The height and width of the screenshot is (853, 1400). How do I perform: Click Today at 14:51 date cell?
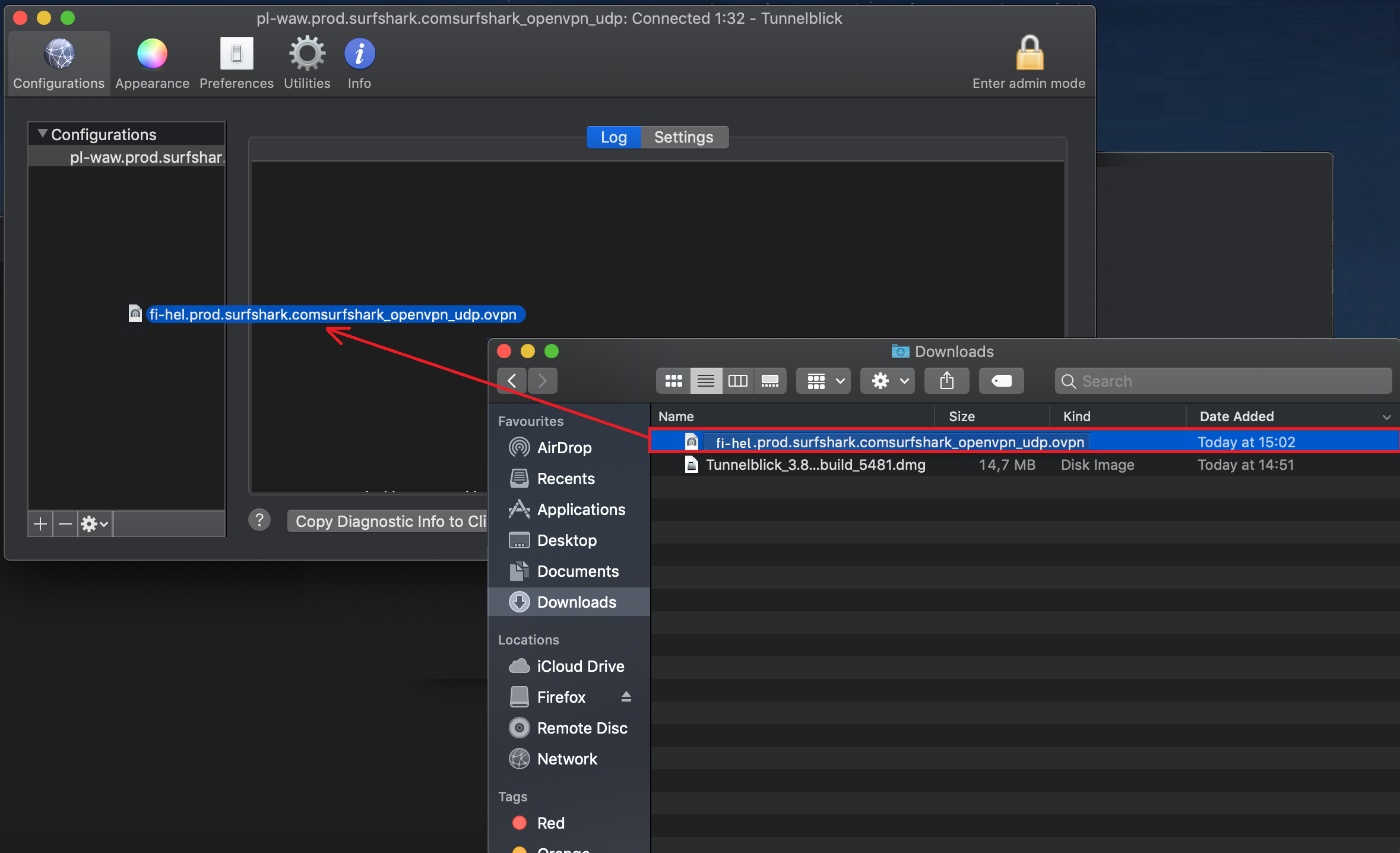pos(1246,465)
